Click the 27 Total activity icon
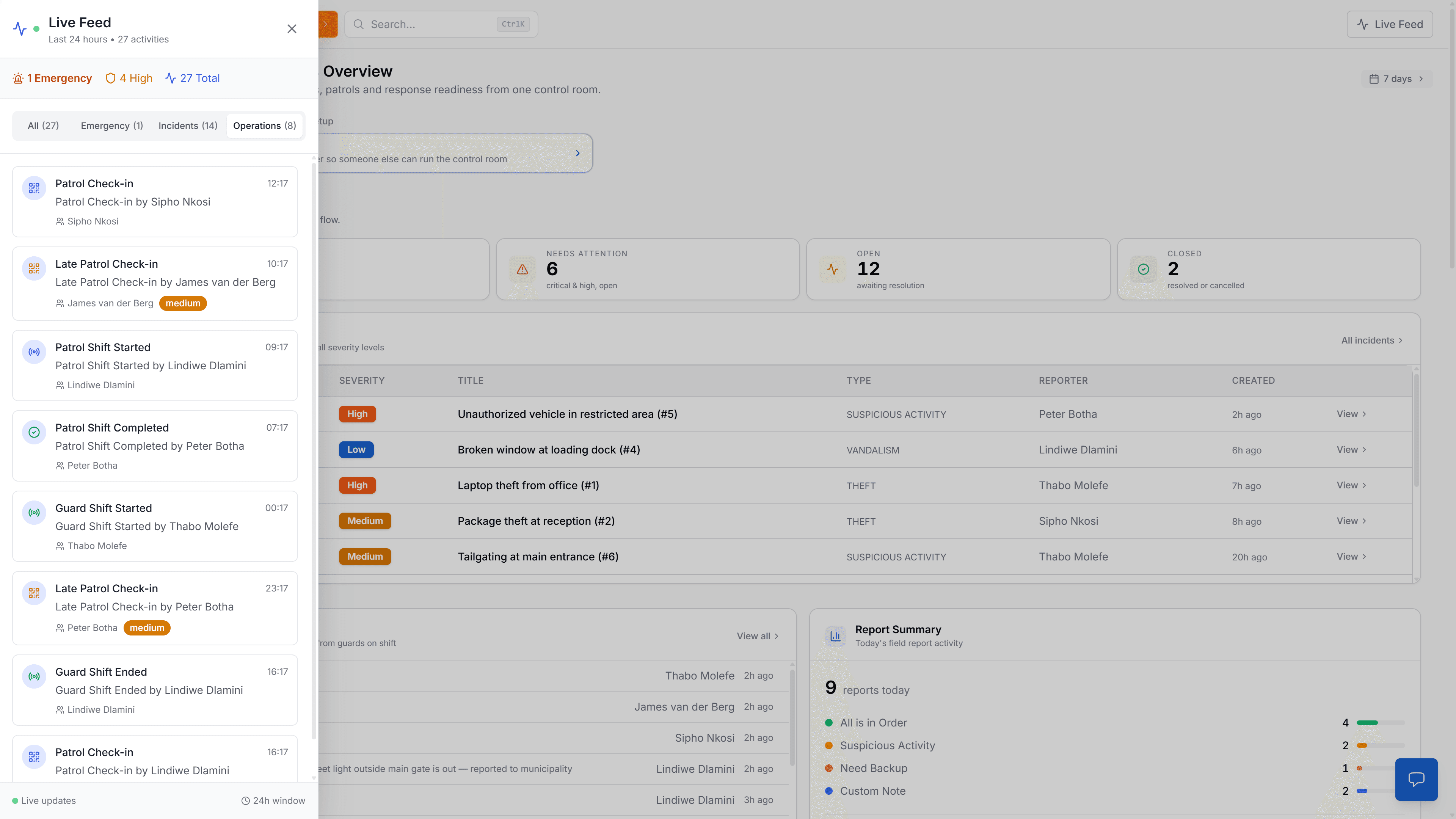The image size is (1456, 819). coord(171,78)
